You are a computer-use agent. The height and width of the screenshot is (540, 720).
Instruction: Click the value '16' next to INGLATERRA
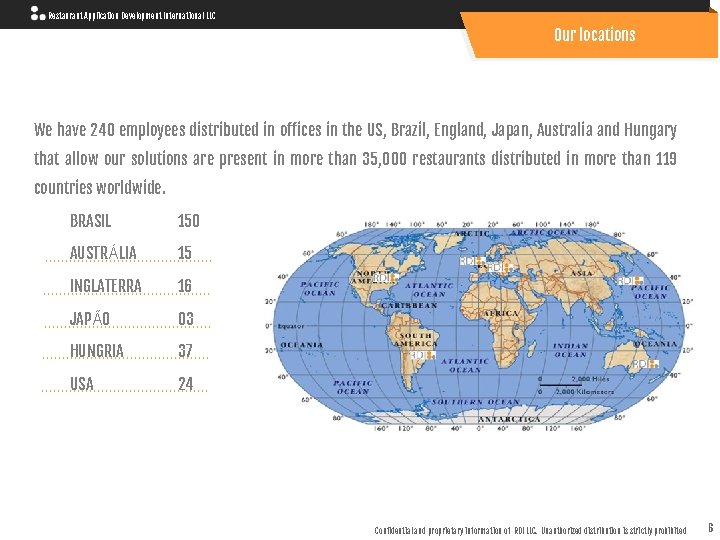coord(185,286)
